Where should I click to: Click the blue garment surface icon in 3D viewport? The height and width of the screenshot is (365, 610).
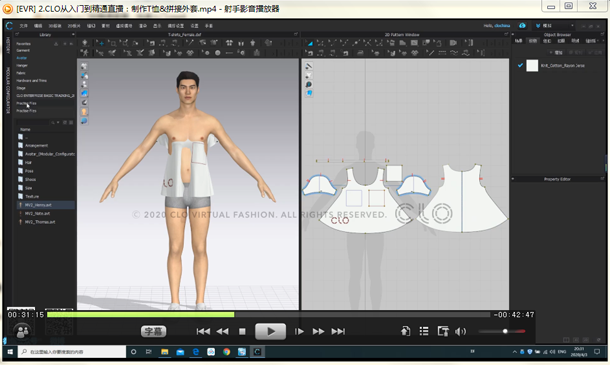(84, 93)
